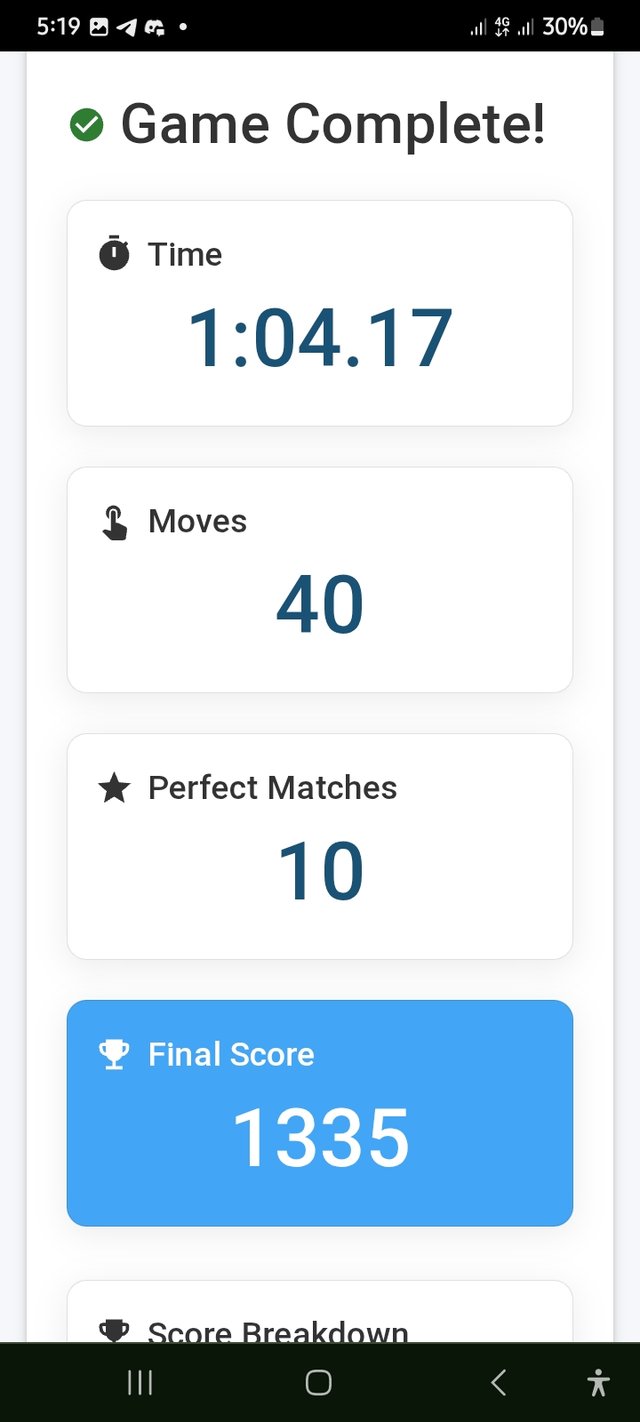The width and height of the screenshot is (640, 1422).
Task: Tap the gallery image notification icon
Action: point(98,27)
